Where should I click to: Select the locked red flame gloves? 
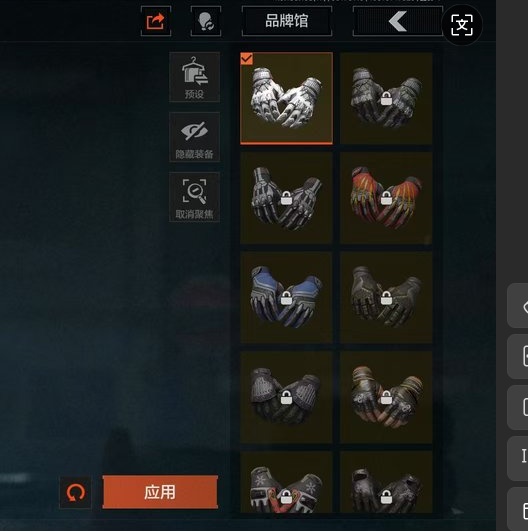(x=386, y=198)
